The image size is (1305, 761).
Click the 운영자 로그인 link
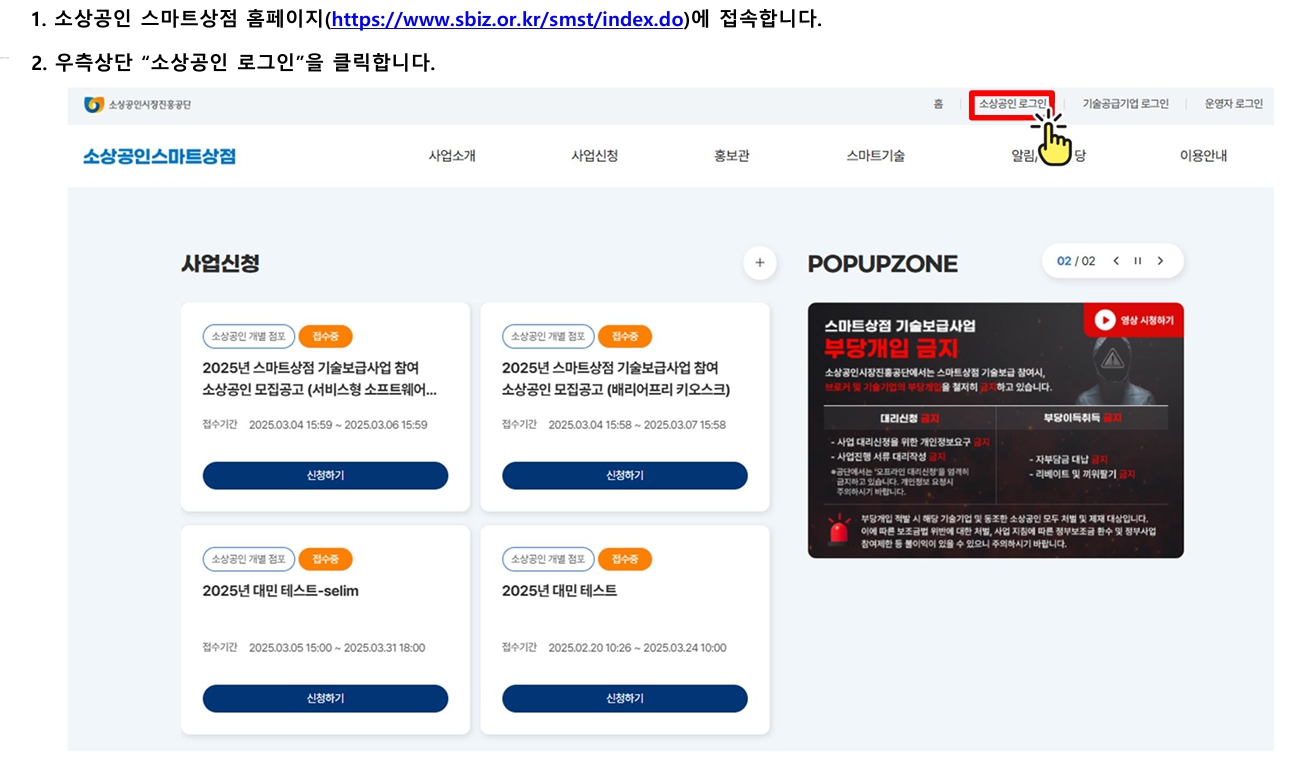pos(1234,105)
